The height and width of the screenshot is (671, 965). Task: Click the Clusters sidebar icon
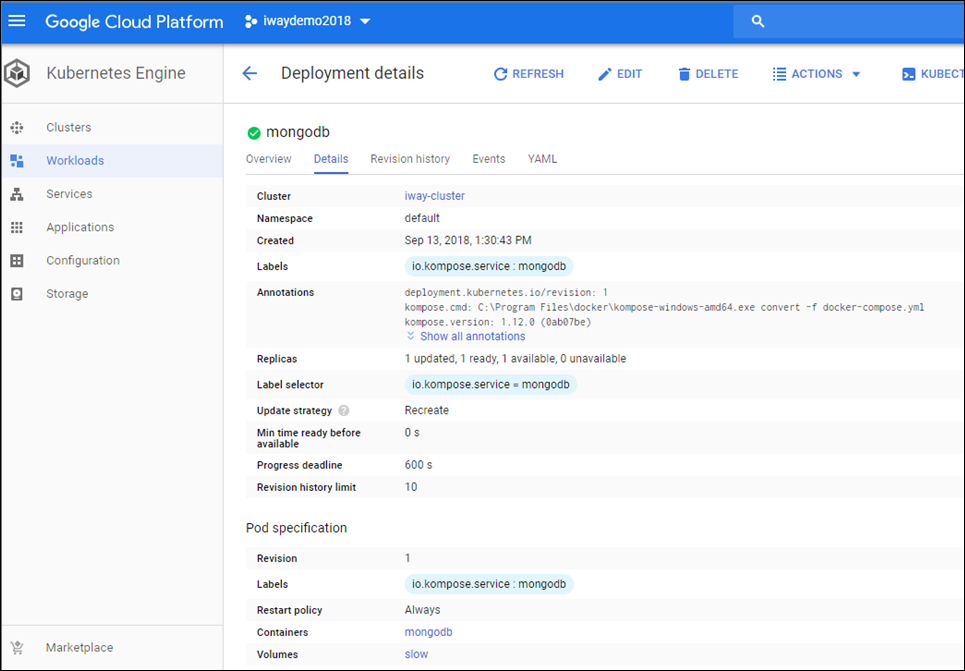coord(17,127)
